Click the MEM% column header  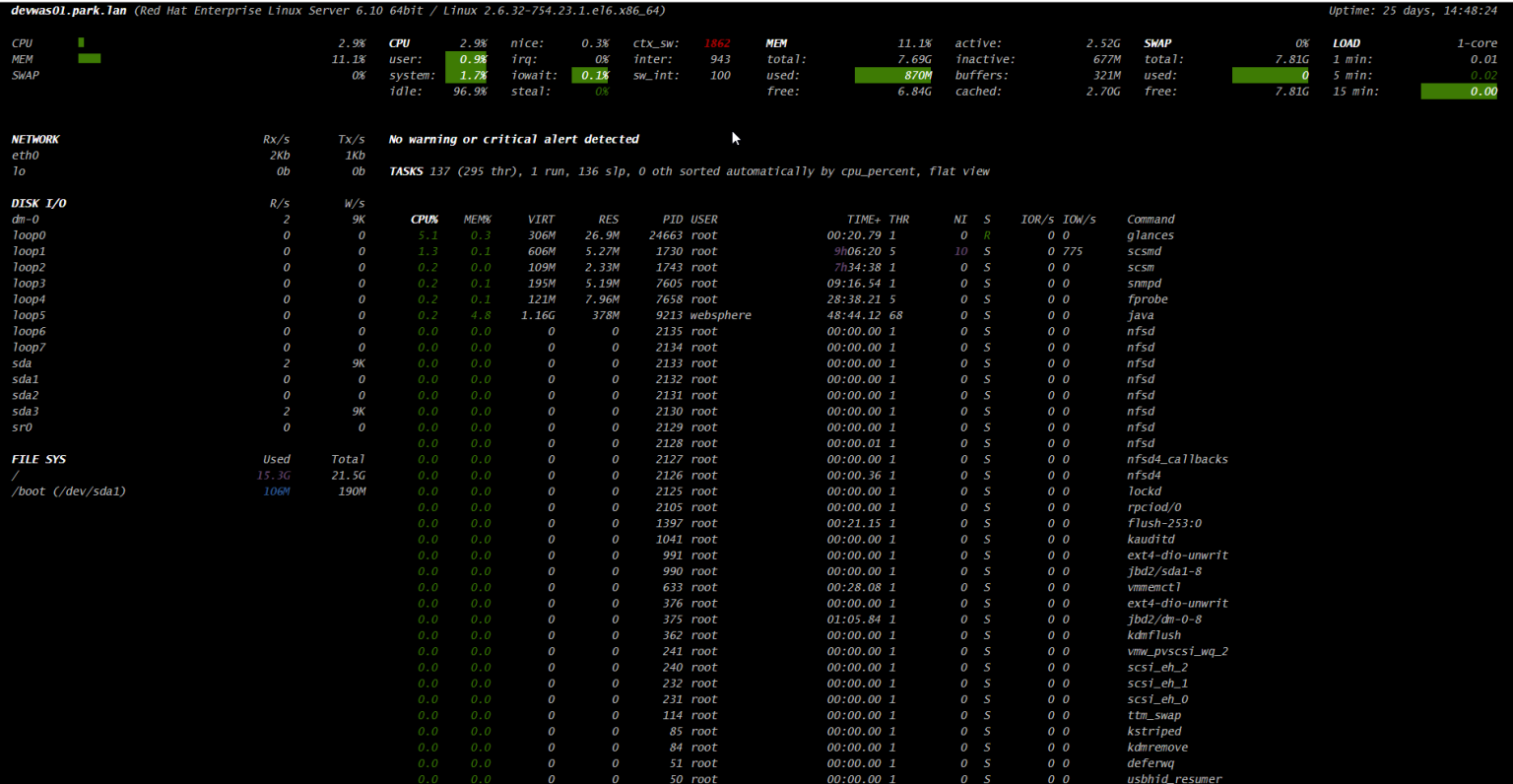(477, 220)
